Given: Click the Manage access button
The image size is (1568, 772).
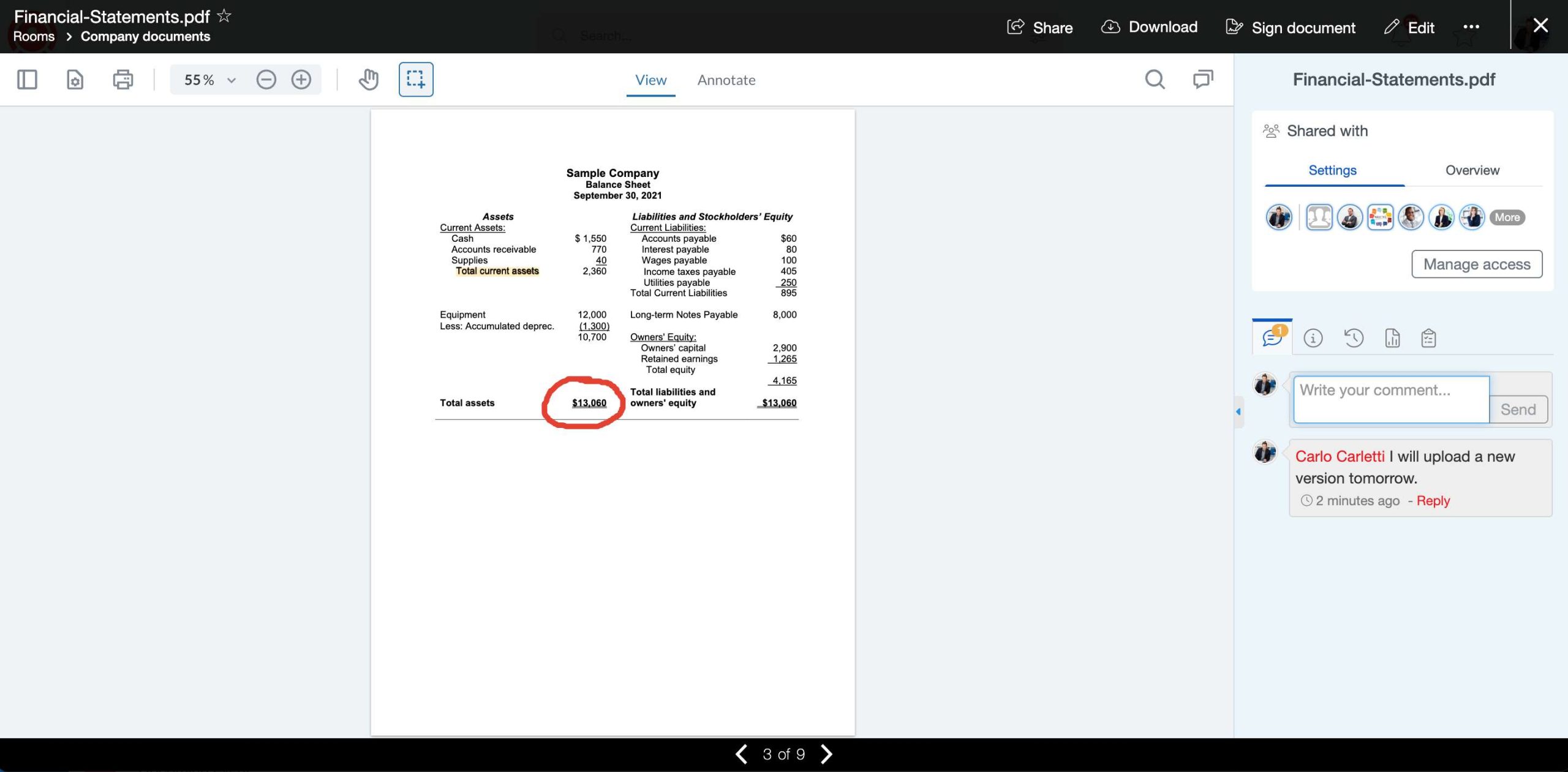Looking at the screenshot, I should pyautogui.click(x=1476, y=264).
